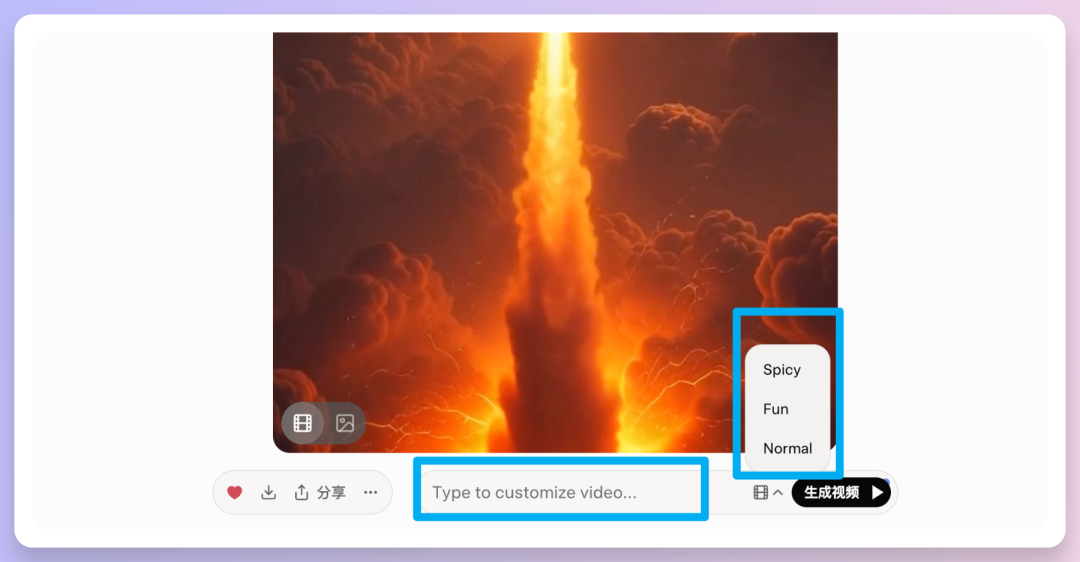Select Normal mode from the popup

(787, 448)
